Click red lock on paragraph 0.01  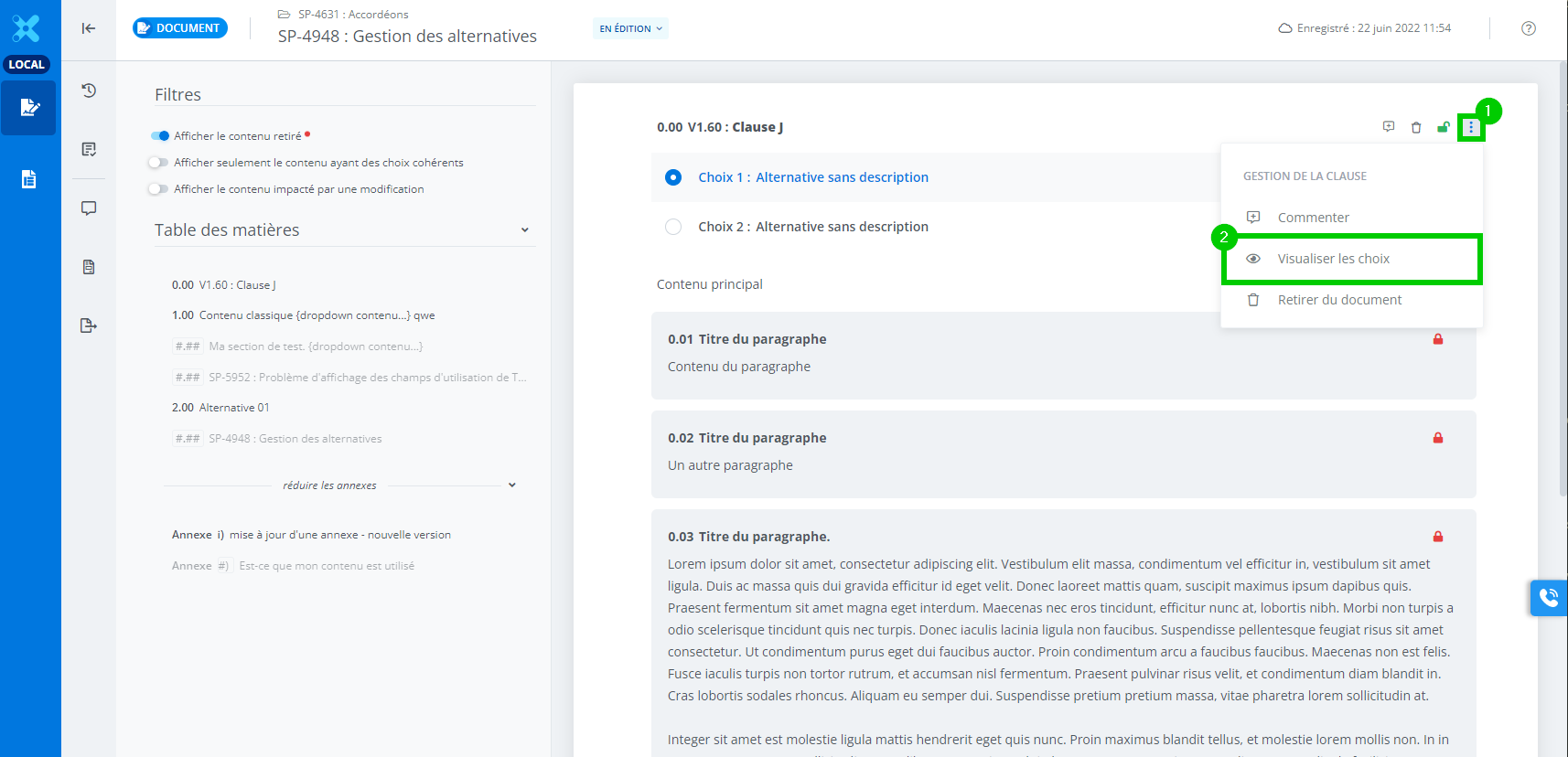1437,339
